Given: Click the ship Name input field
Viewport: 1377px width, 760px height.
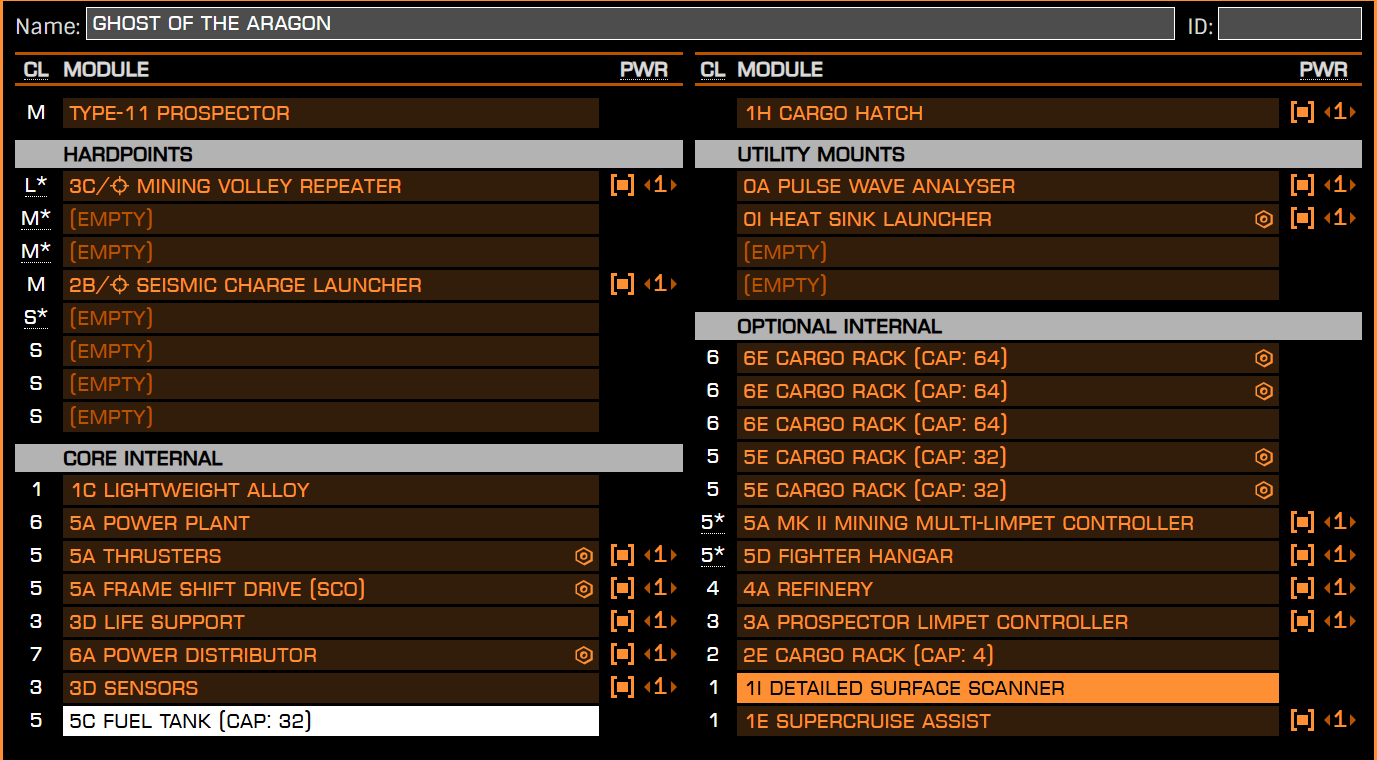Looking at the screenshot, I should click(x=630, y=24).
